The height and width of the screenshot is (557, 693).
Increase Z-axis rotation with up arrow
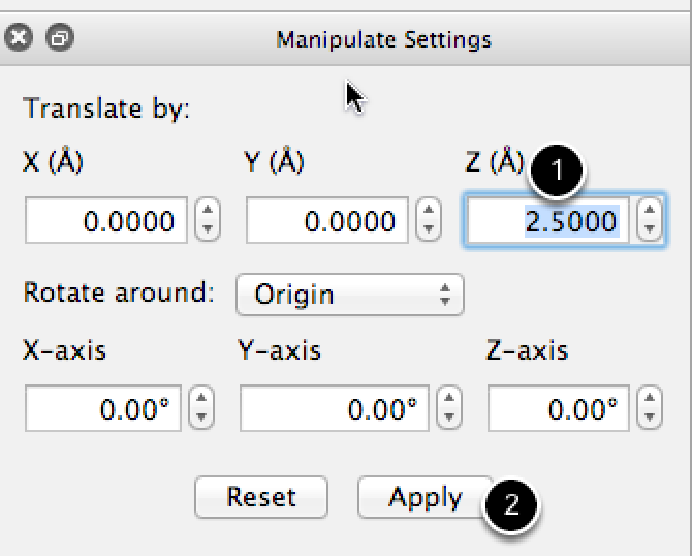pos(651,399)
